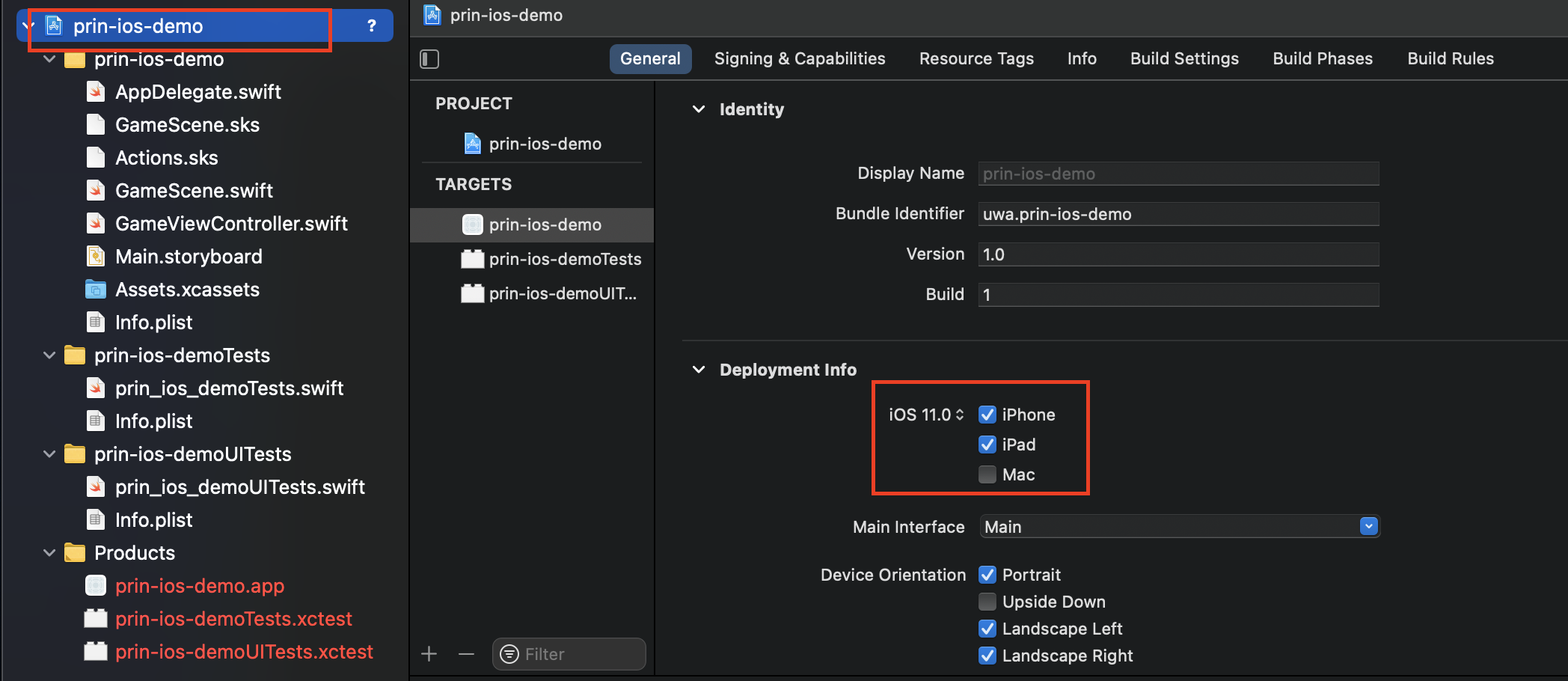Screen dimensions: 1568x681
Task: Click the Main.storyboard file icon
Action: (96, 256)
